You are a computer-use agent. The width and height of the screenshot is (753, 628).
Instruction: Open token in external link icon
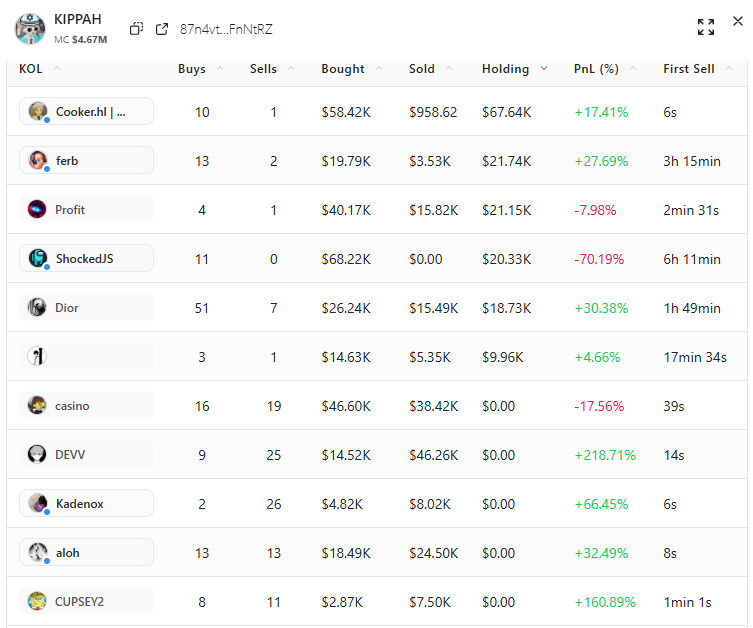pos(162,29)
